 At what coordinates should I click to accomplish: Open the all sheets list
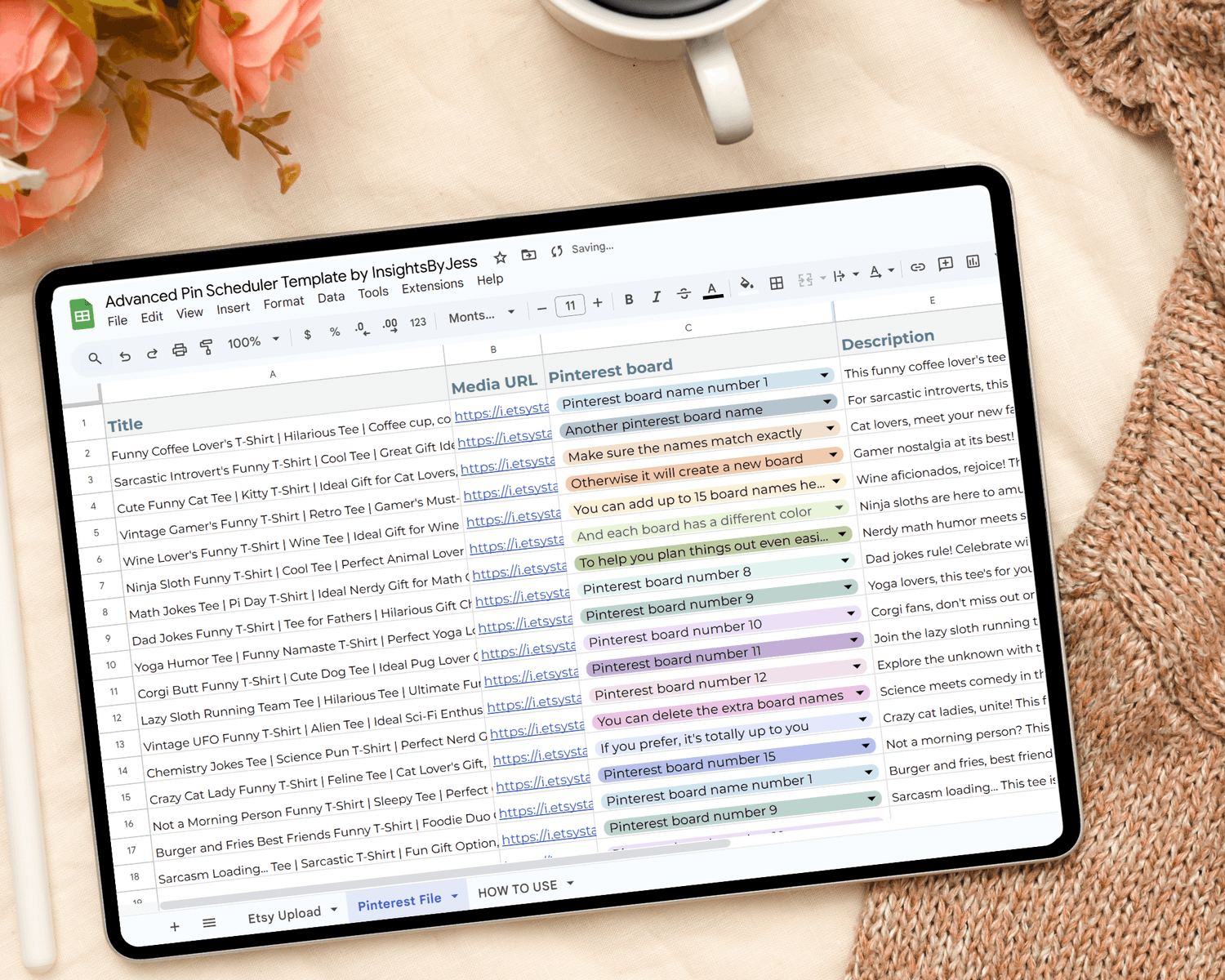(209, 923)
